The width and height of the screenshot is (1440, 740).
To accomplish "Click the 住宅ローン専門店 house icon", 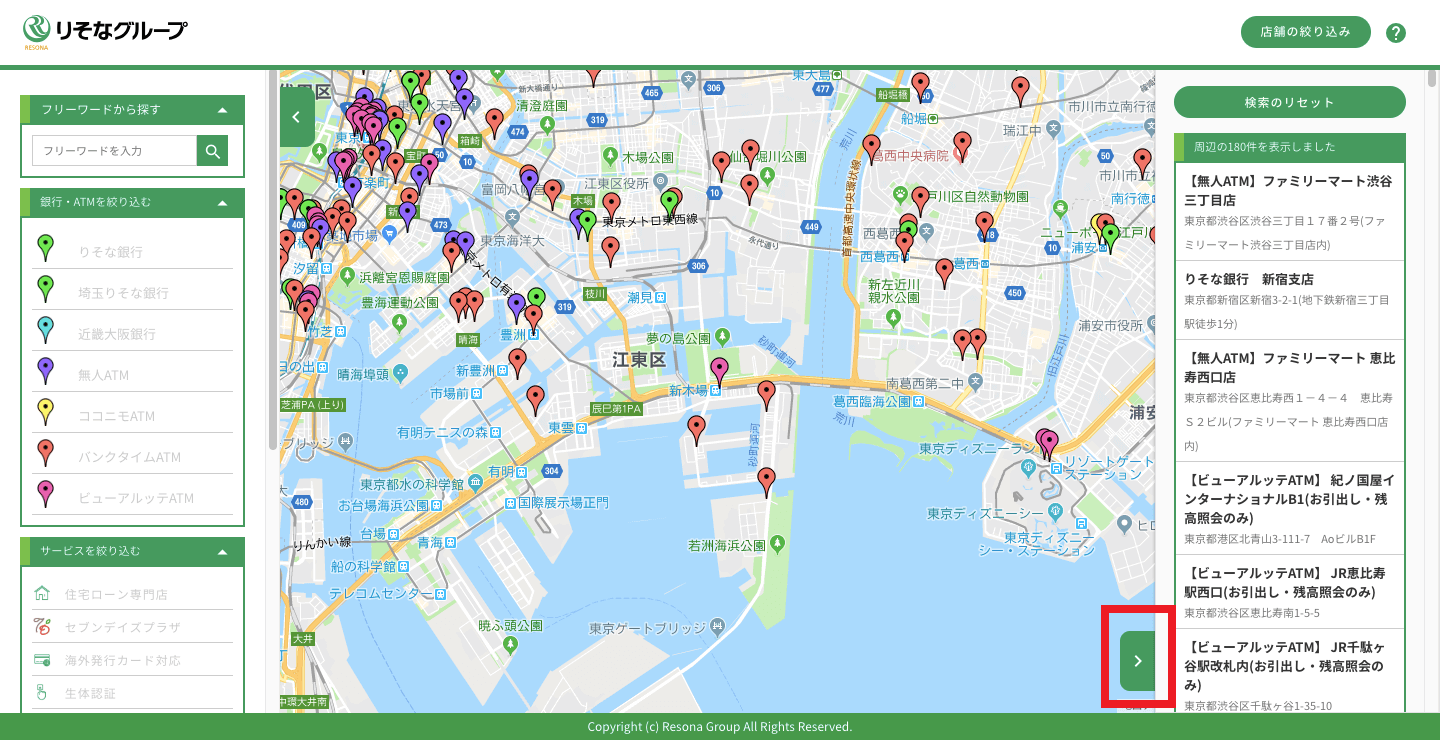I will (x=42, y=594).
